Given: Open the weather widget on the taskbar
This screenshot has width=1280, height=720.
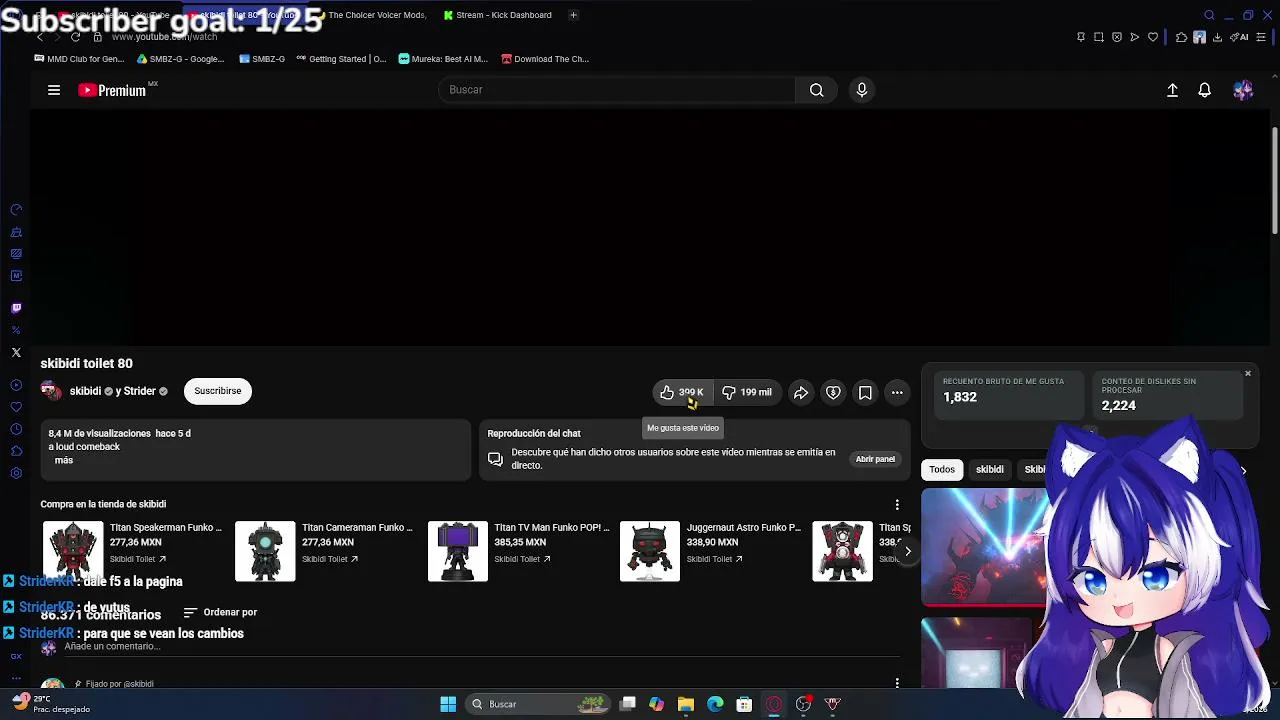Looking at the screenshot, I should (x=52, y=704).
